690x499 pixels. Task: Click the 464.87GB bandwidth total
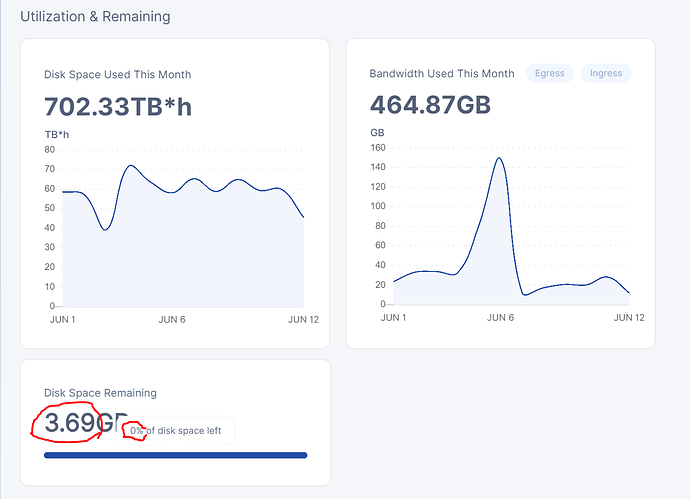click(430, 105)
